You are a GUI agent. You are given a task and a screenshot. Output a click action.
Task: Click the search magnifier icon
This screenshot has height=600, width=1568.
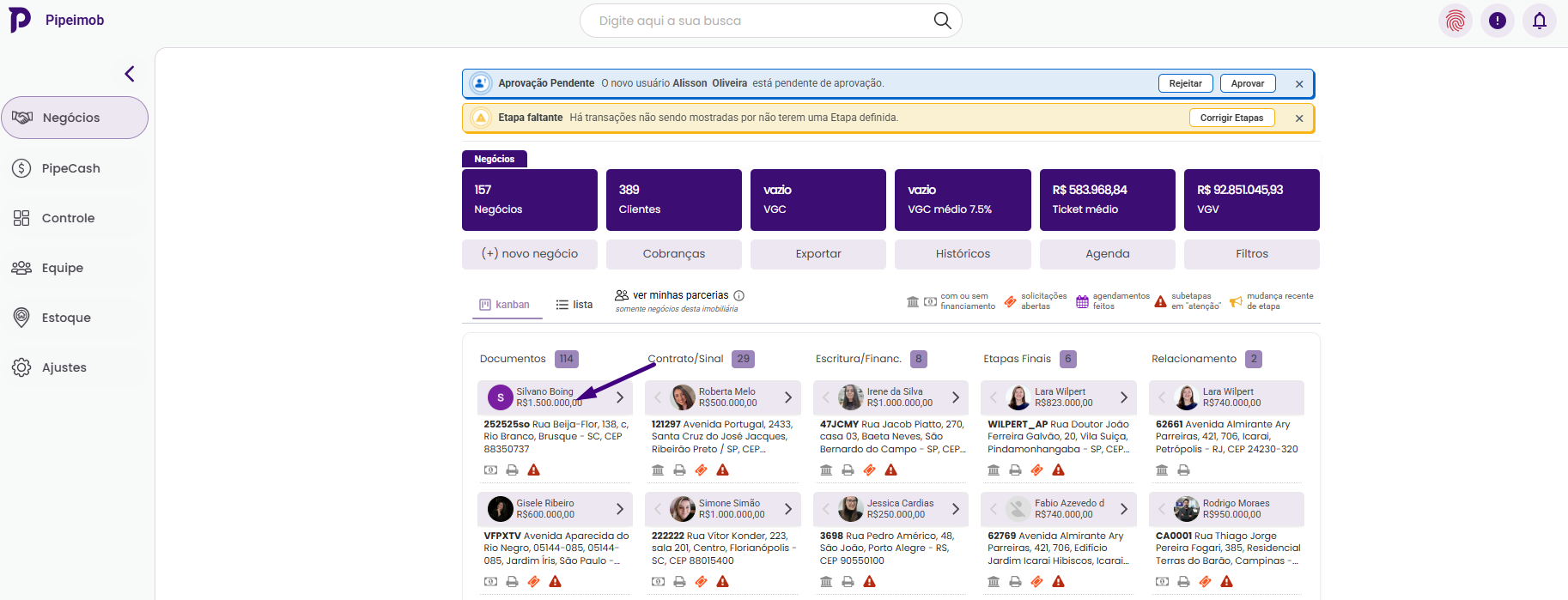[x=942, y=21]
